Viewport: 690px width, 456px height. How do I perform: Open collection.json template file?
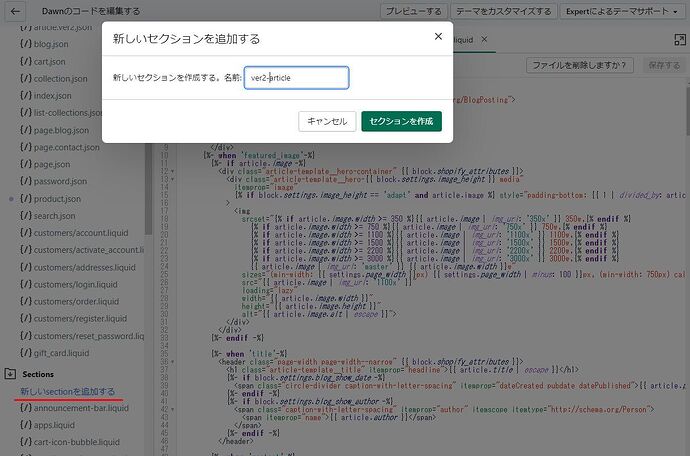point(60,79)
